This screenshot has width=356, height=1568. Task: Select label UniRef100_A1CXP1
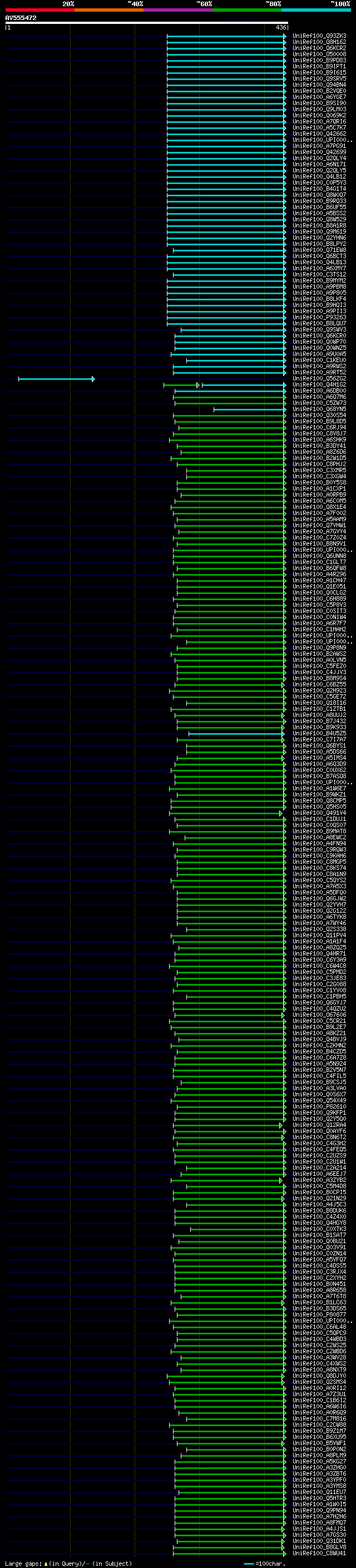(319, 489)
